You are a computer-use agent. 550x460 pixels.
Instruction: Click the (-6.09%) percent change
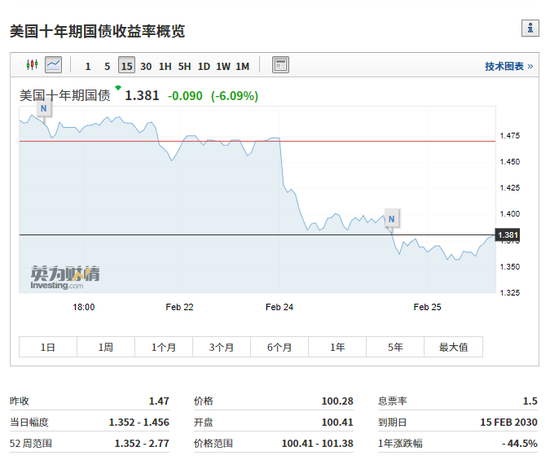coord(235,96)
